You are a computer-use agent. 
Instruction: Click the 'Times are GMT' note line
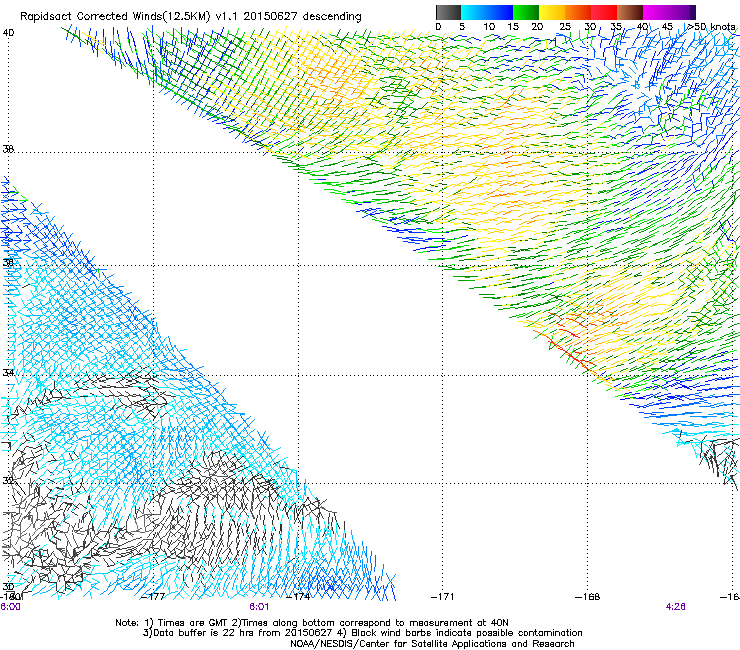pyautogui.click(x=311, y=623)
